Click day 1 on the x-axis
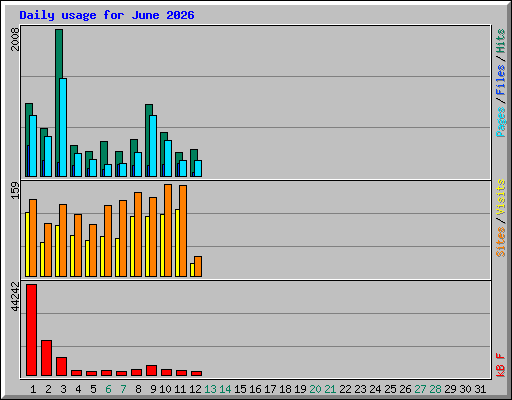Image resolution: width=512 pixels, height=400 pixels. [33, 389]
